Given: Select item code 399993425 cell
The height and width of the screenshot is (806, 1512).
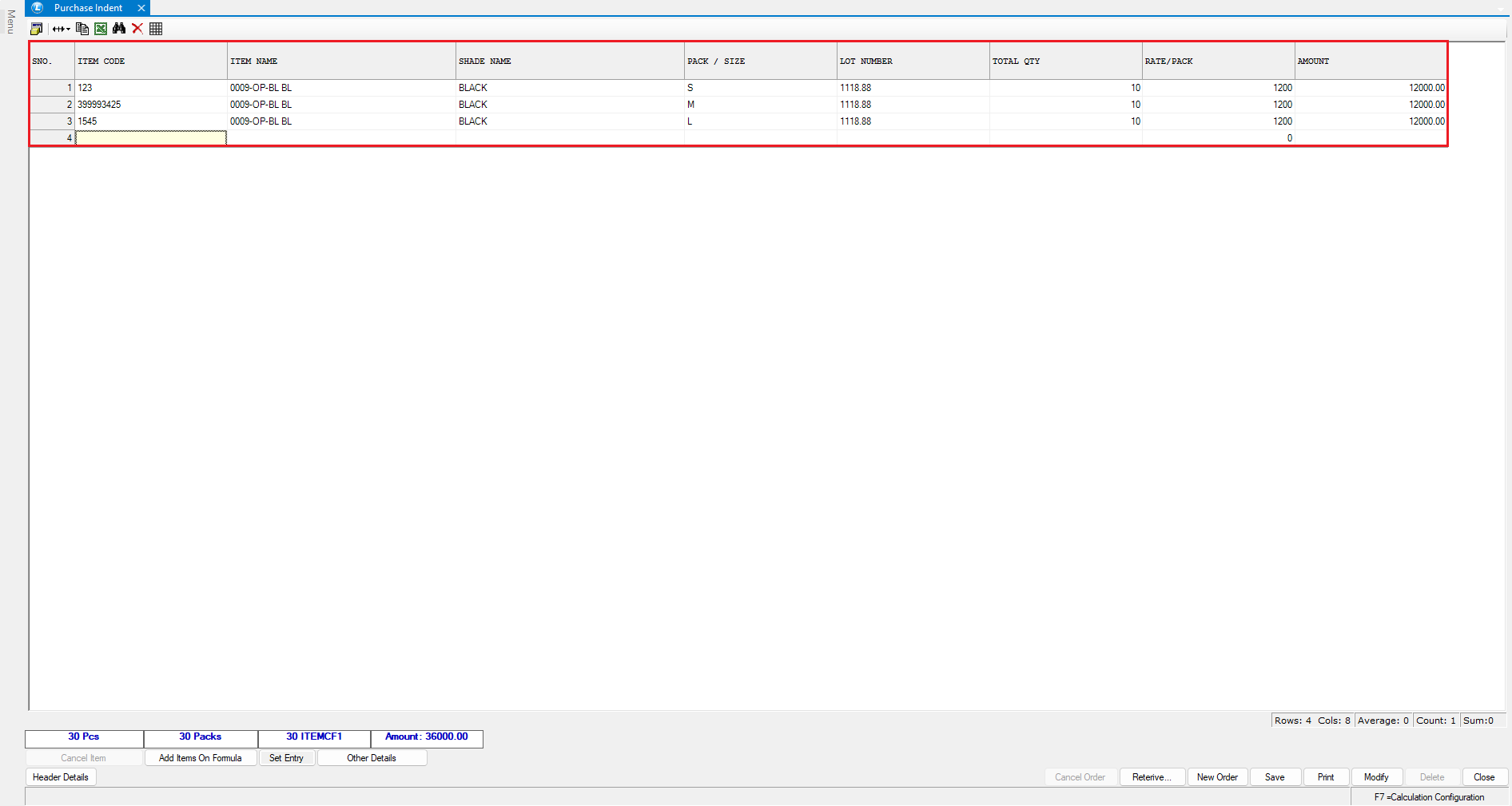Looking at the screenshot, I should click(151, 105).
